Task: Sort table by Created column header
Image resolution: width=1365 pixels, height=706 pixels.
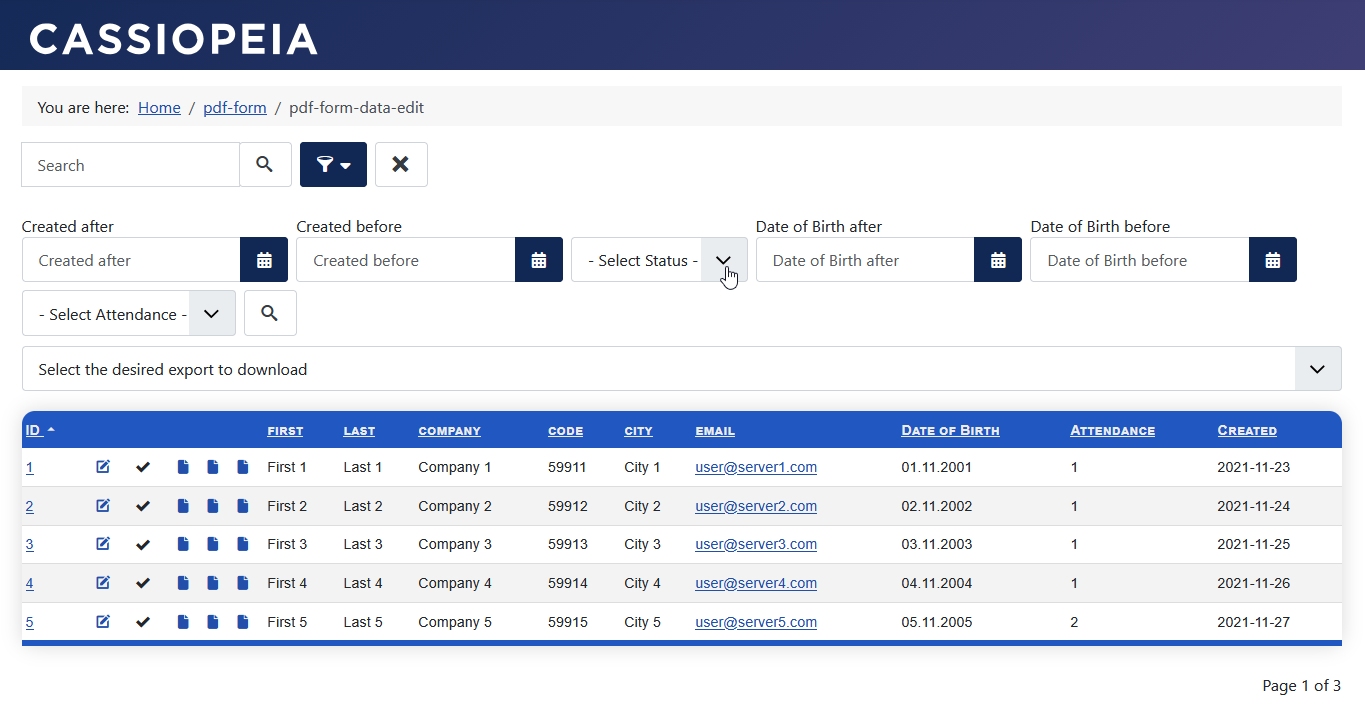Action: (x=1247, y=431)
